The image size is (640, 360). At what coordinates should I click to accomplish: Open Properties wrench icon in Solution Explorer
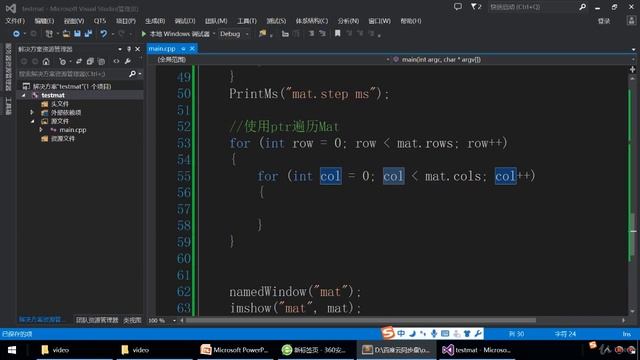click(x=128, y=61)
